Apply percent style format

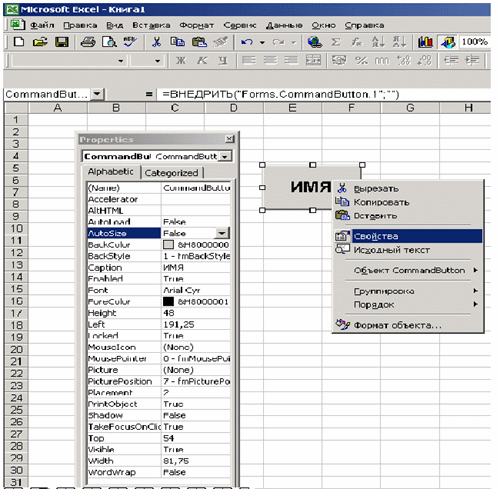[x=361, y=60]
